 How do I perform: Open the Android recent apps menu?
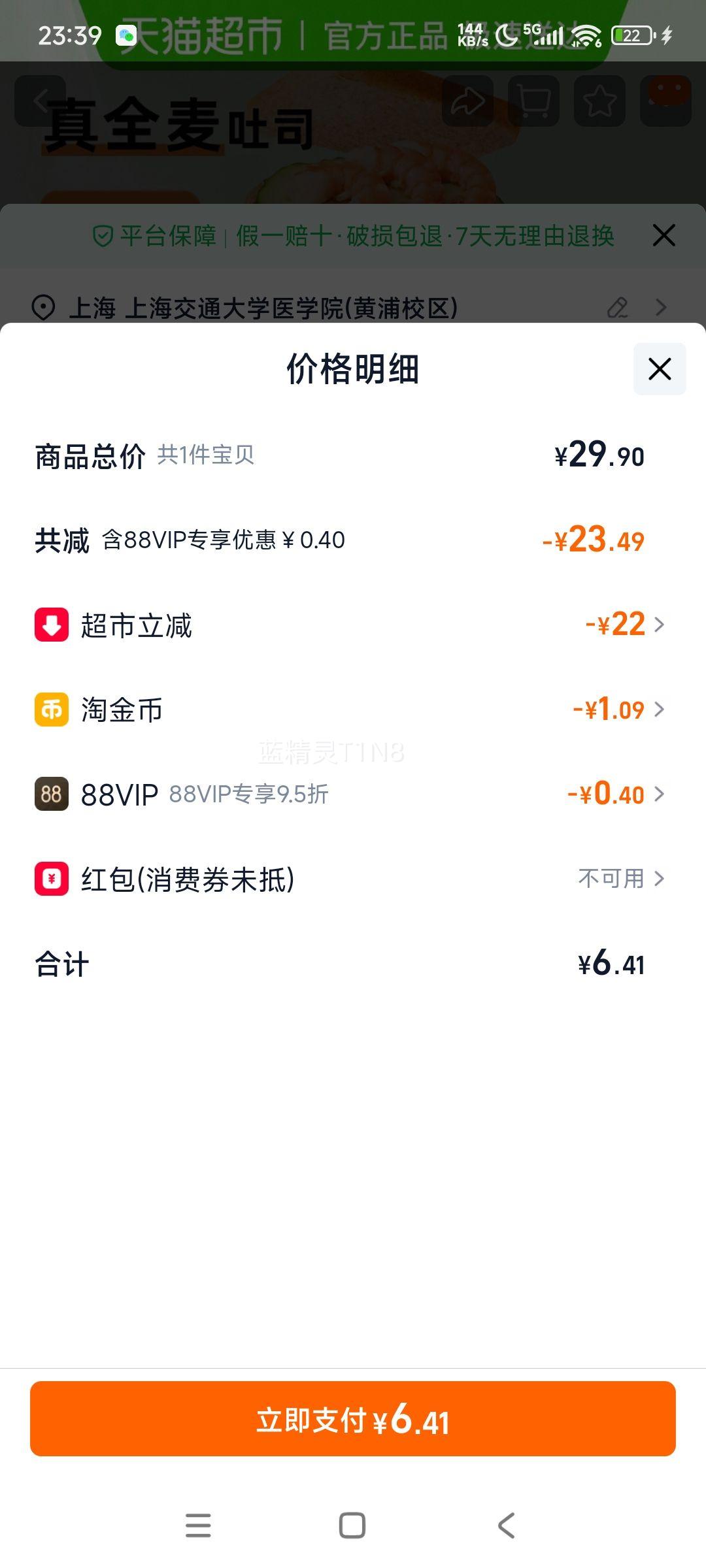[198, 1526]
